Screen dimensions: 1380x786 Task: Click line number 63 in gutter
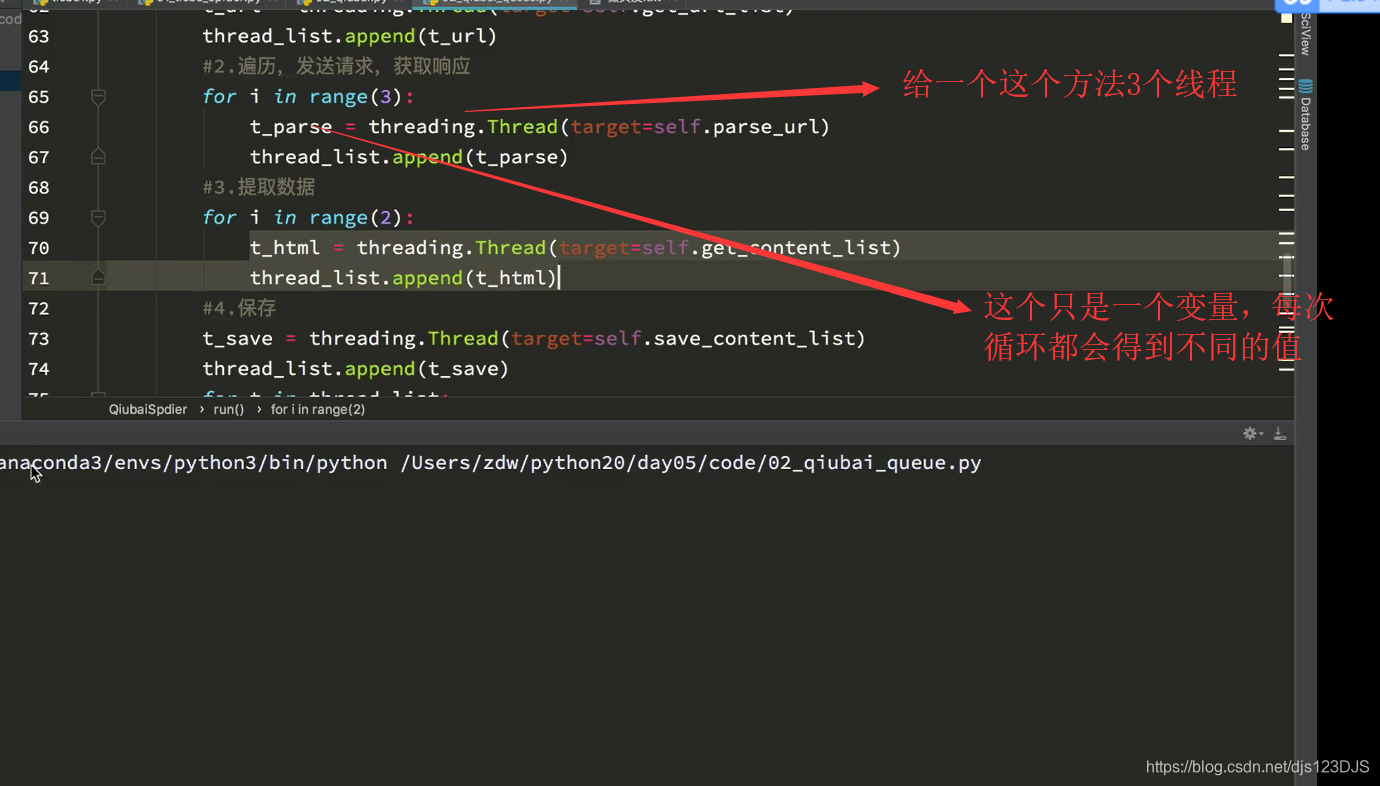click(x=39, y=37)
